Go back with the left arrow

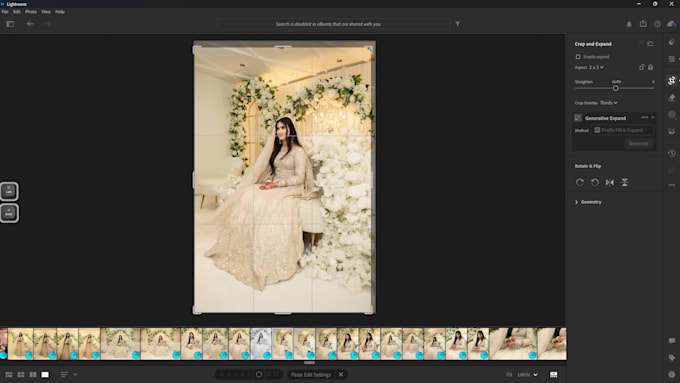click(30, 24)
